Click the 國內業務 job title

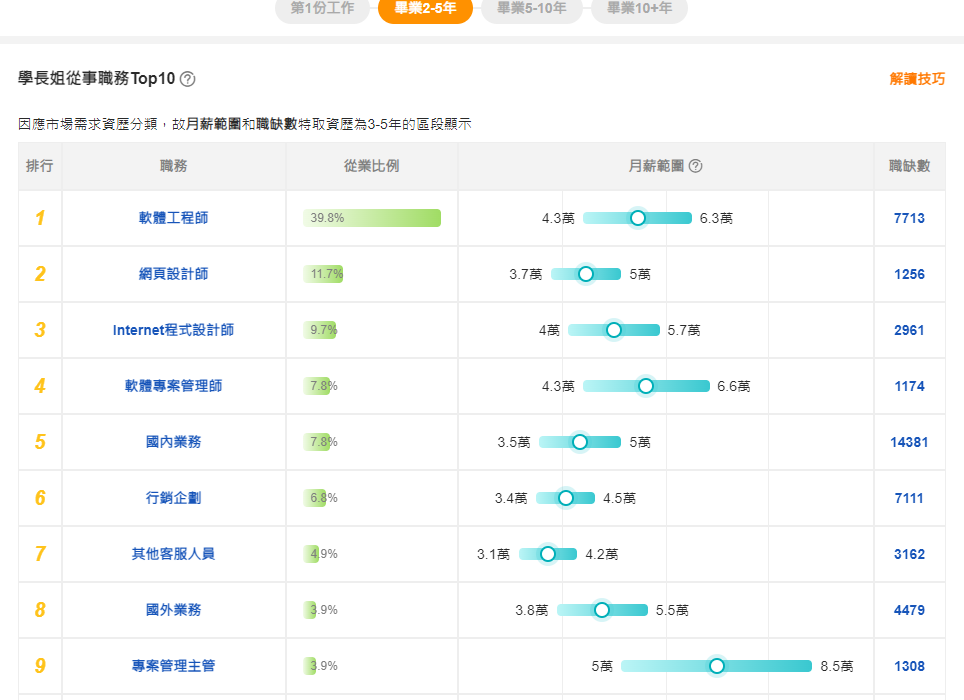point(174,442)
